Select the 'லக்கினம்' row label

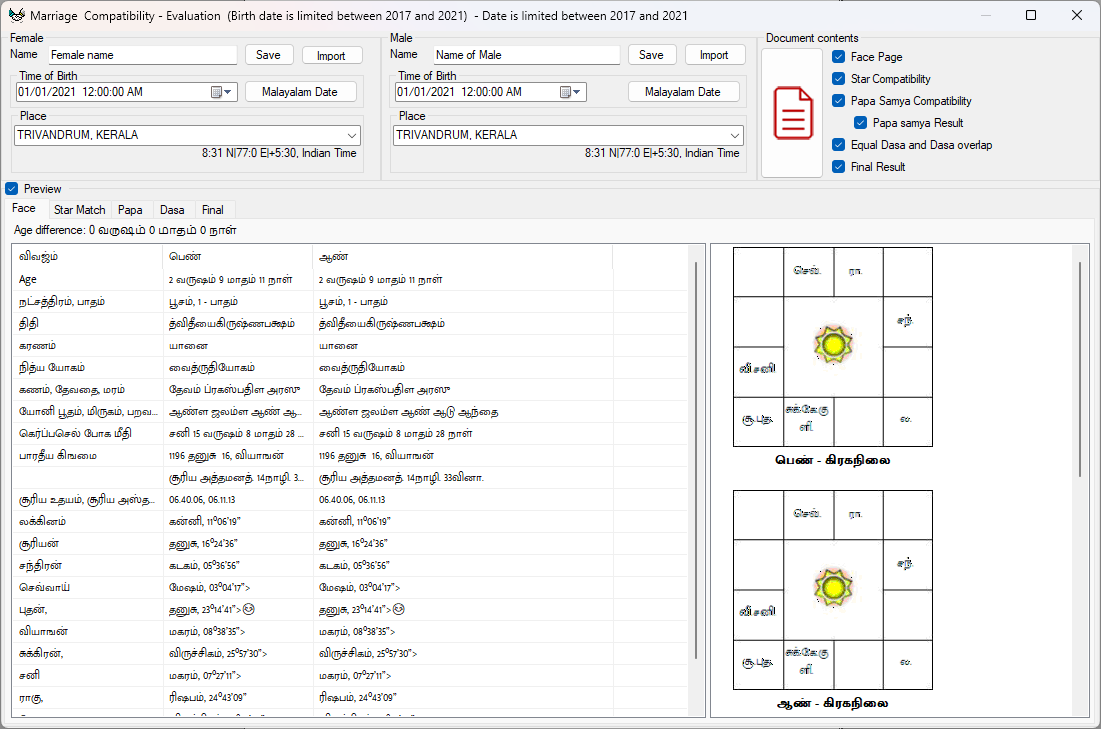43,522
